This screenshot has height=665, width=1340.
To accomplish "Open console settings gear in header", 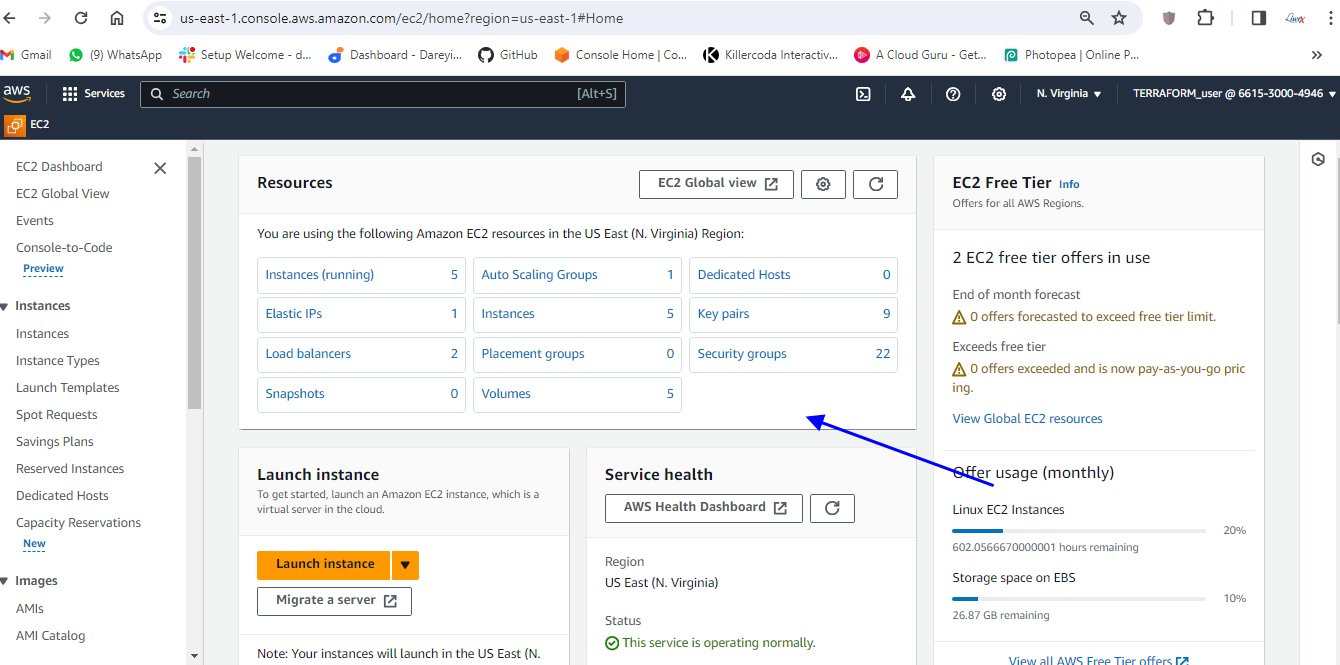I will 998,94.
